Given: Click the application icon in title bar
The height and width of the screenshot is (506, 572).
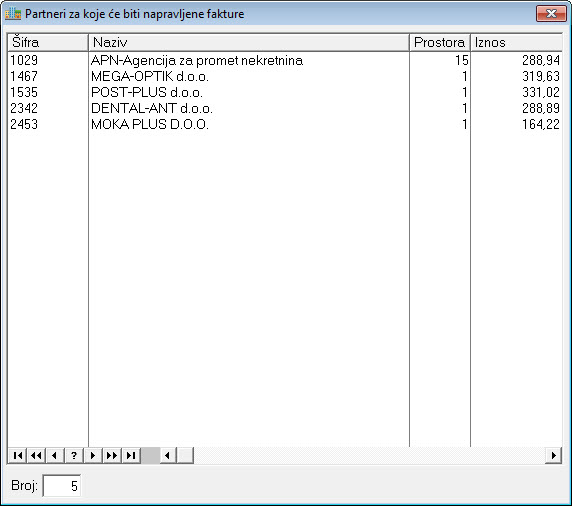Looking at the screenshot, I should click(x=12, y=14).
